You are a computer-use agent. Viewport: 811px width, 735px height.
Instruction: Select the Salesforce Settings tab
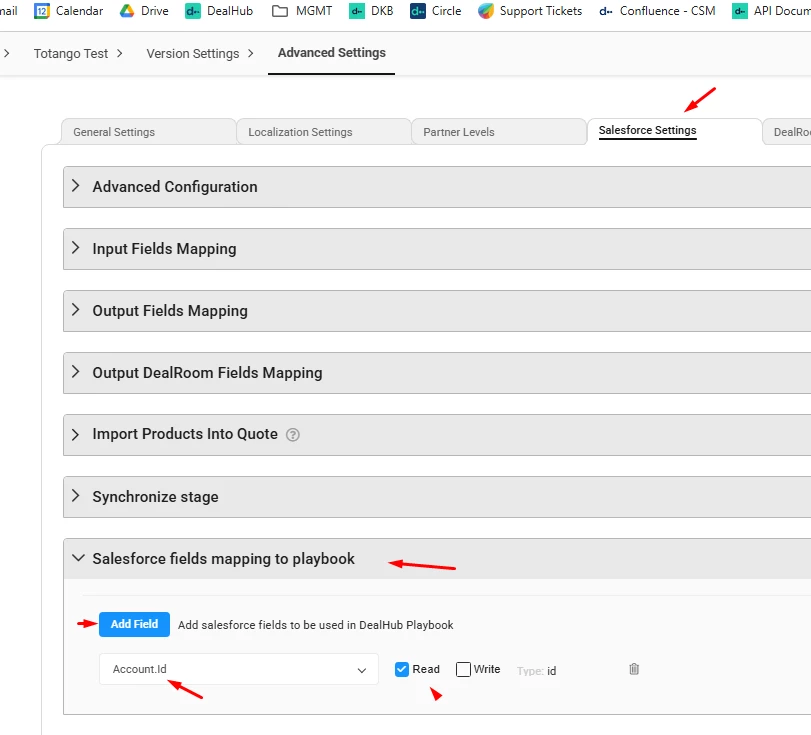[x=674, y=132]
